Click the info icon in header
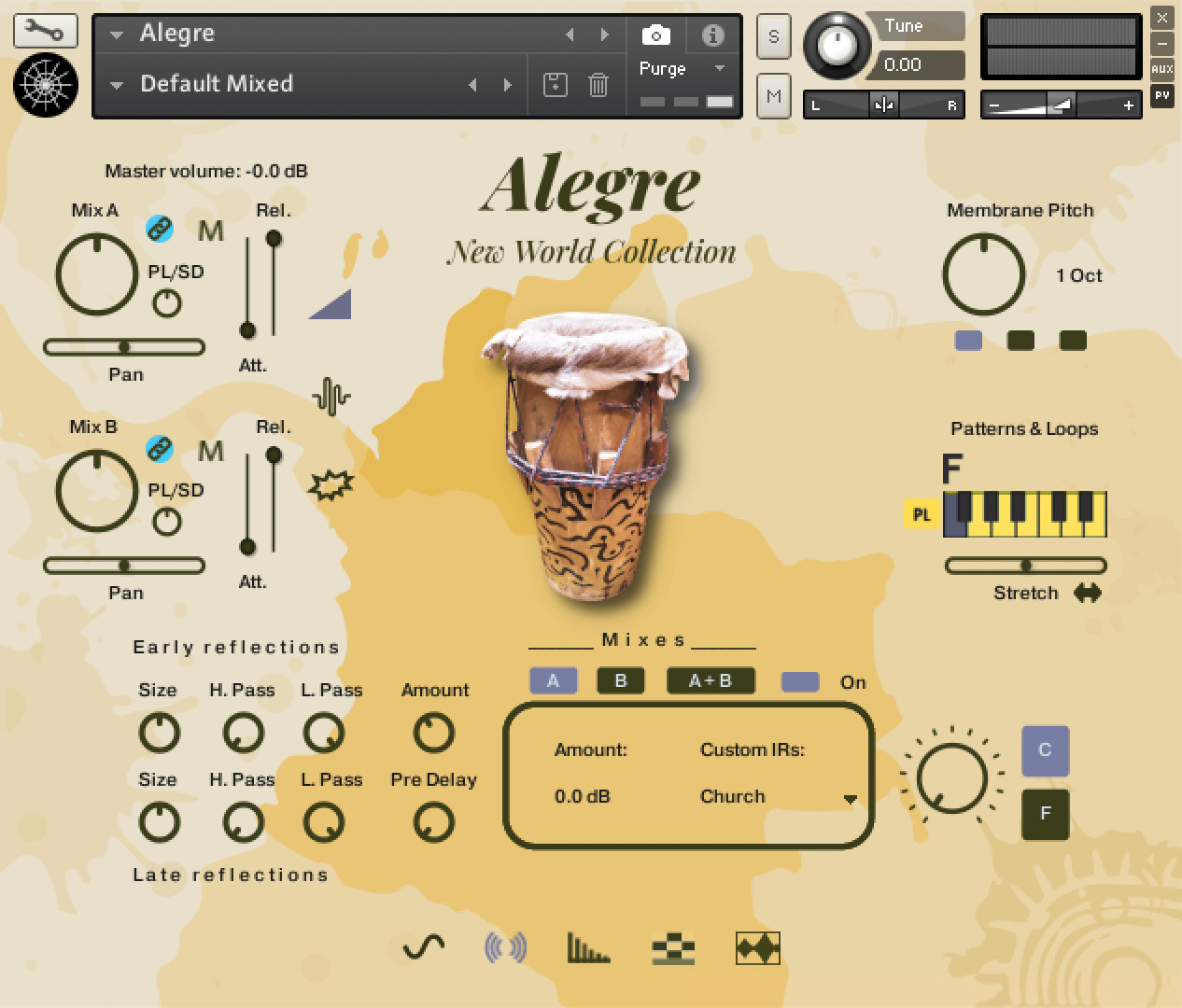Image resolution: width=1182 pixels, height=1008 pixels. (x=712, y=35)
